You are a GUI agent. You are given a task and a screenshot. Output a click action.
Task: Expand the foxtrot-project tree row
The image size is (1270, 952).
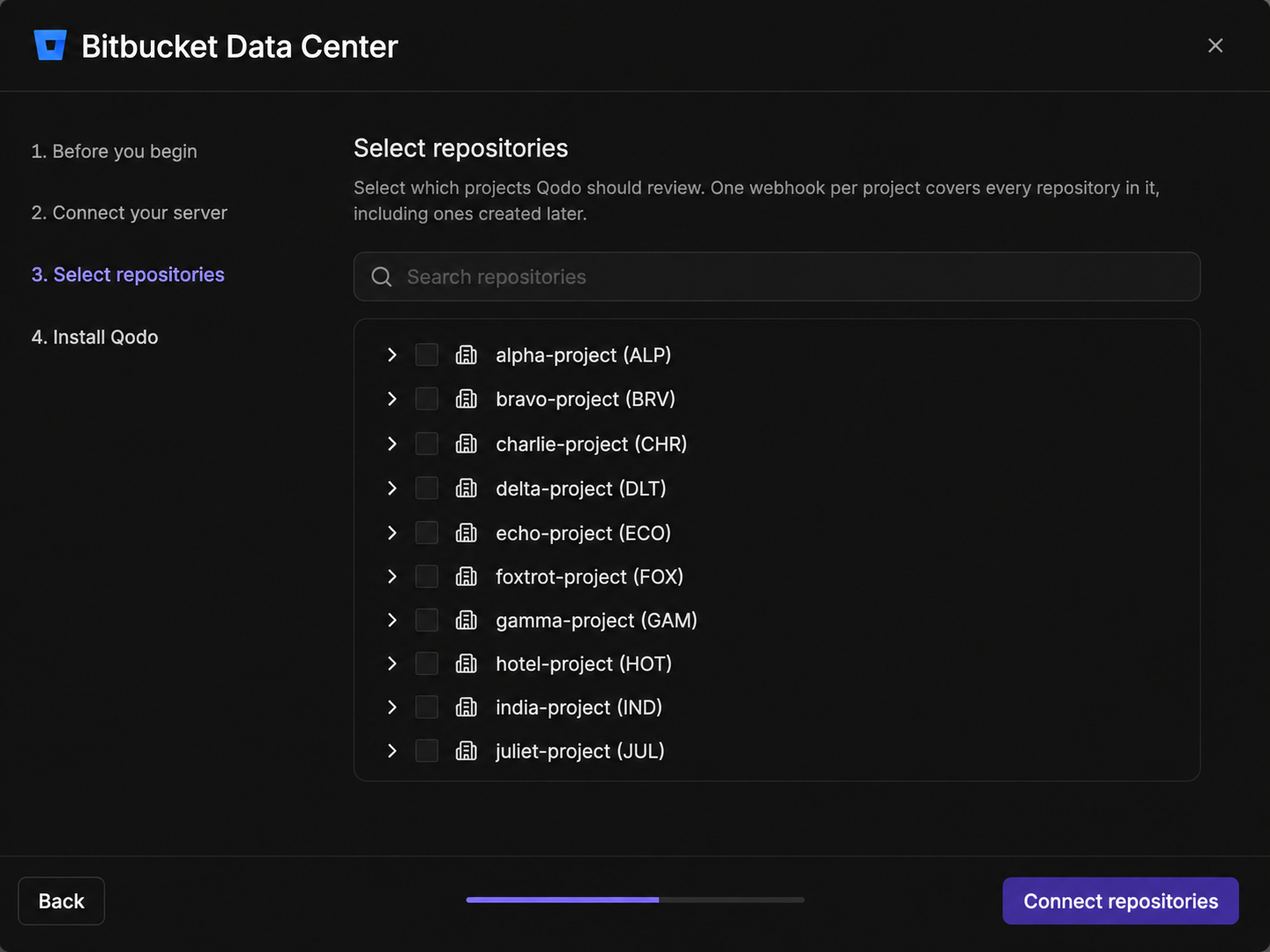tap(392, 577)
